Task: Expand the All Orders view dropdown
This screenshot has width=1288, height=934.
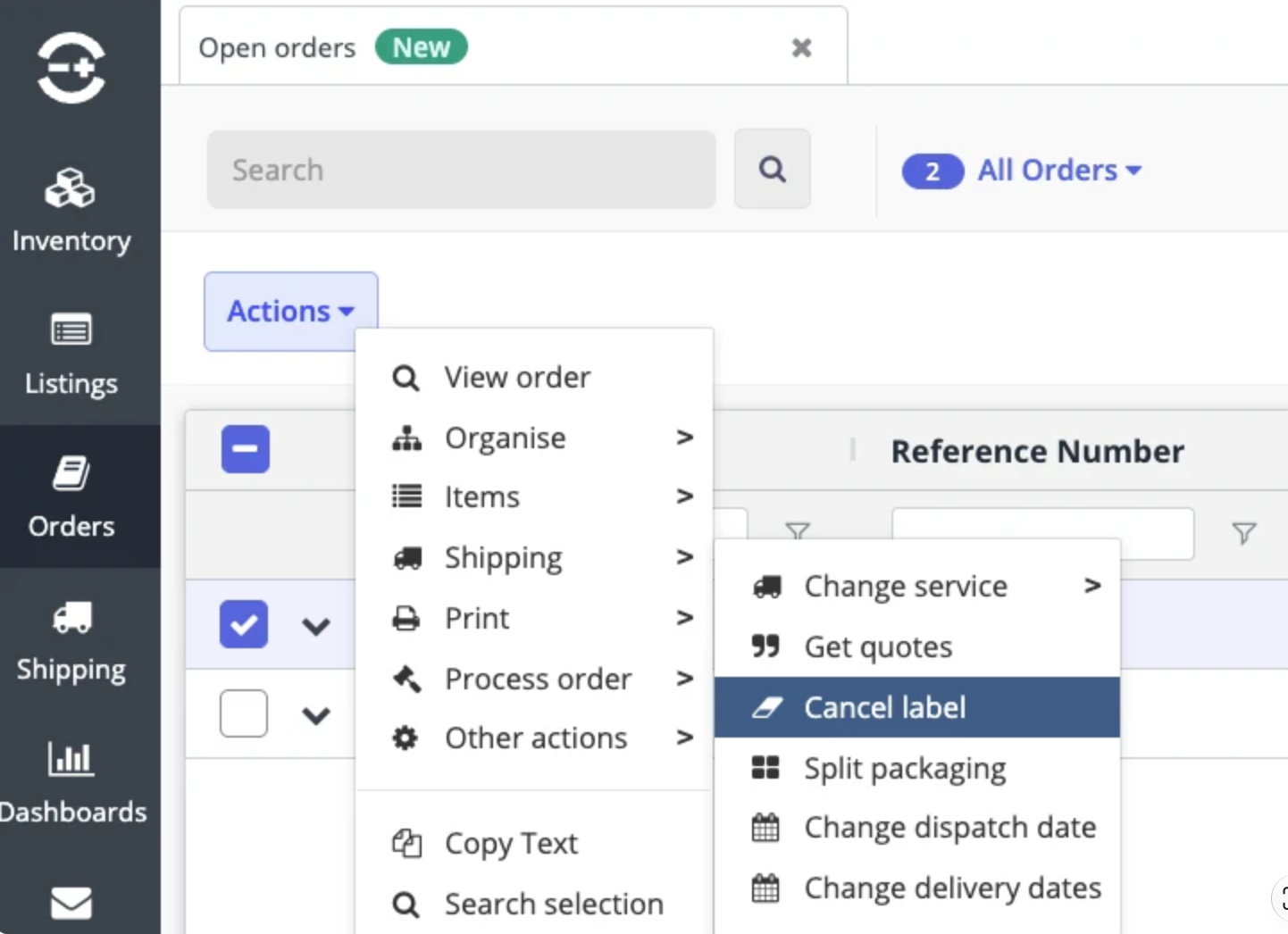Action: coord(1023,171)
